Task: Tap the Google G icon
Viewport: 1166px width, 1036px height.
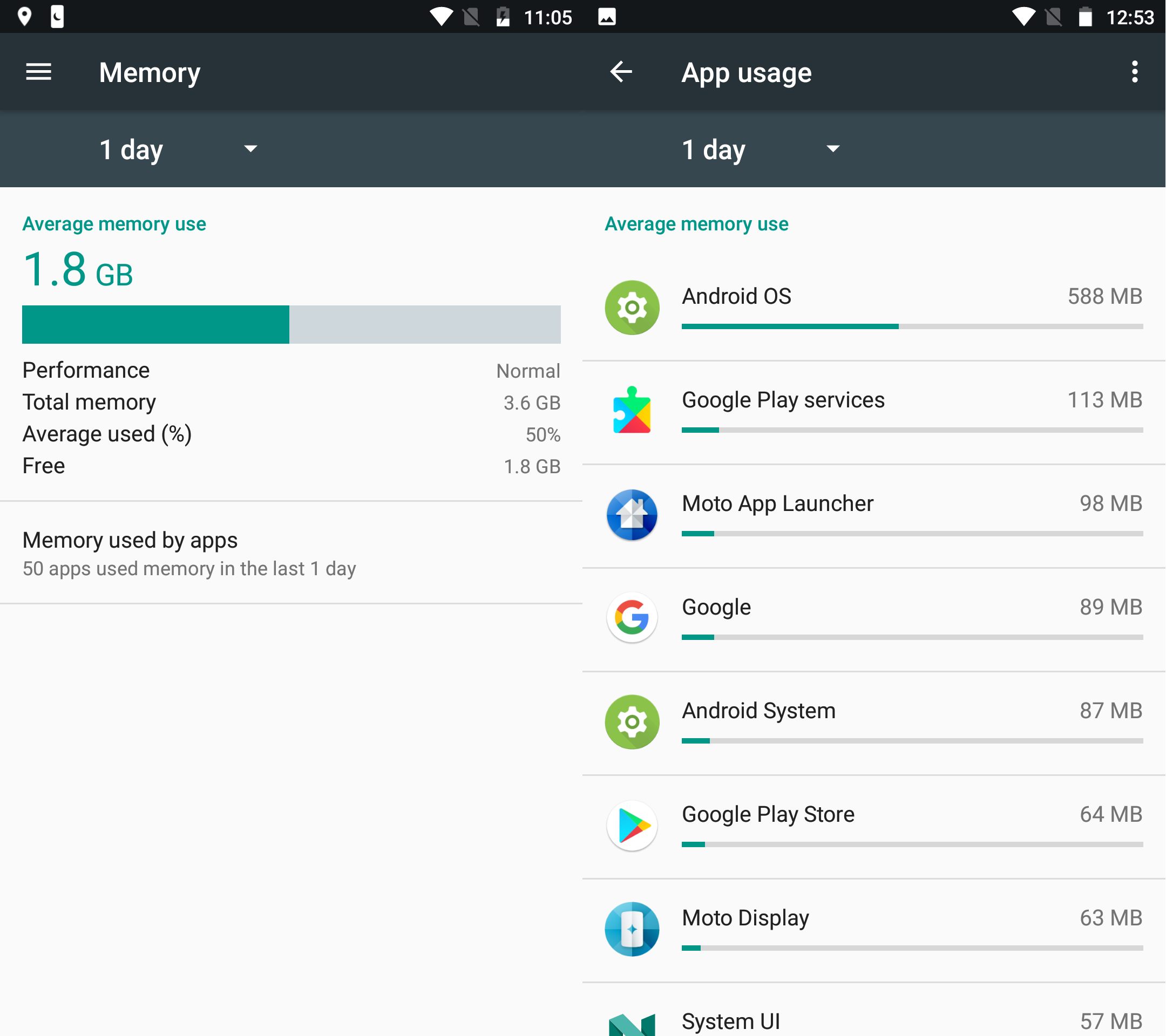Action: [632, 618]
